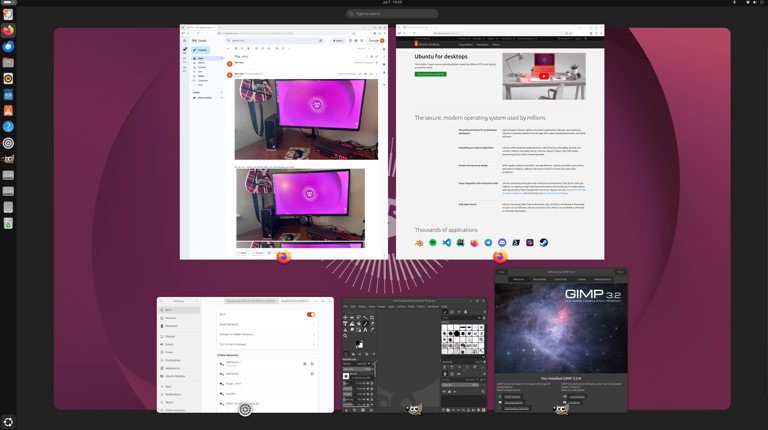Viewport: 768px width, 430px height.
Task: Click the Close button in the GIMP welcome dialog
Action: [x=620, y=272]
